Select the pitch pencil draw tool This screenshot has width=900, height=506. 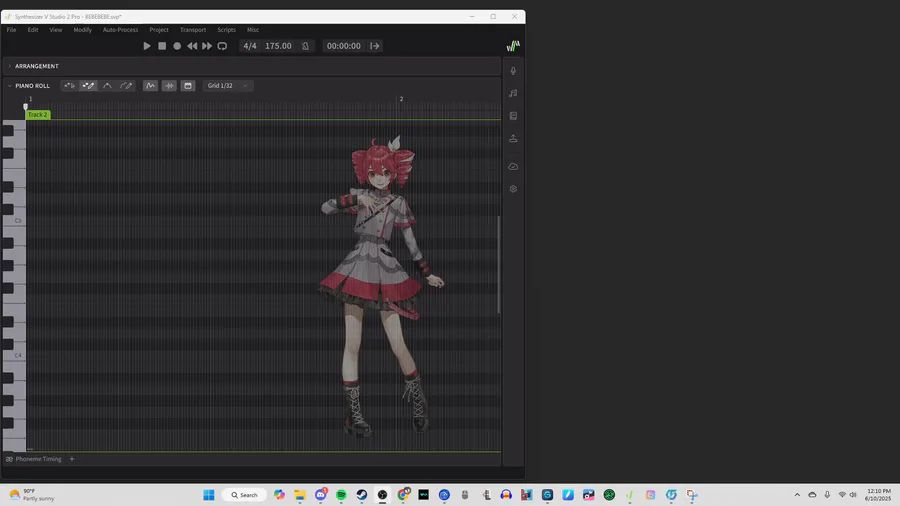(x=126, y=85)
